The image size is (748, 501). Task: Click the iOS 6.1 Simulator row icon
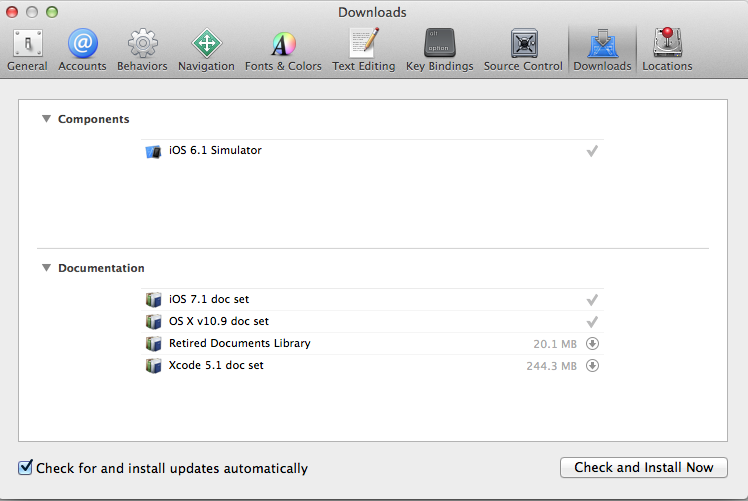153,151
